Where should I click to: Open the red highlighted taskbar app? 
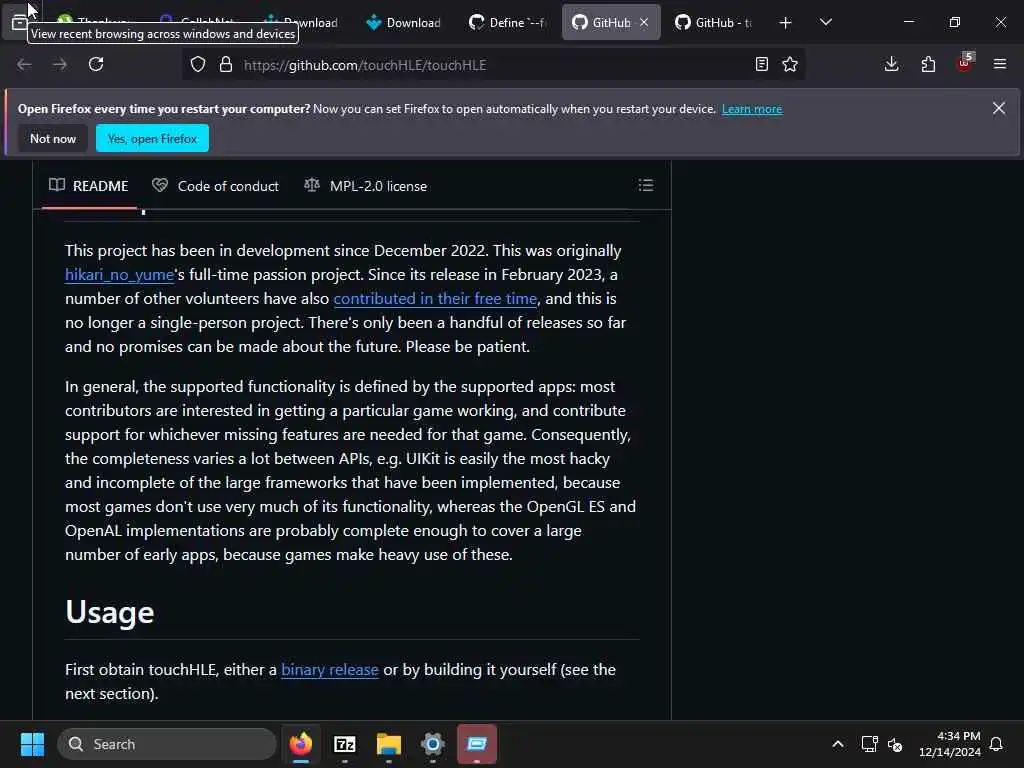[x=477, y=744]
